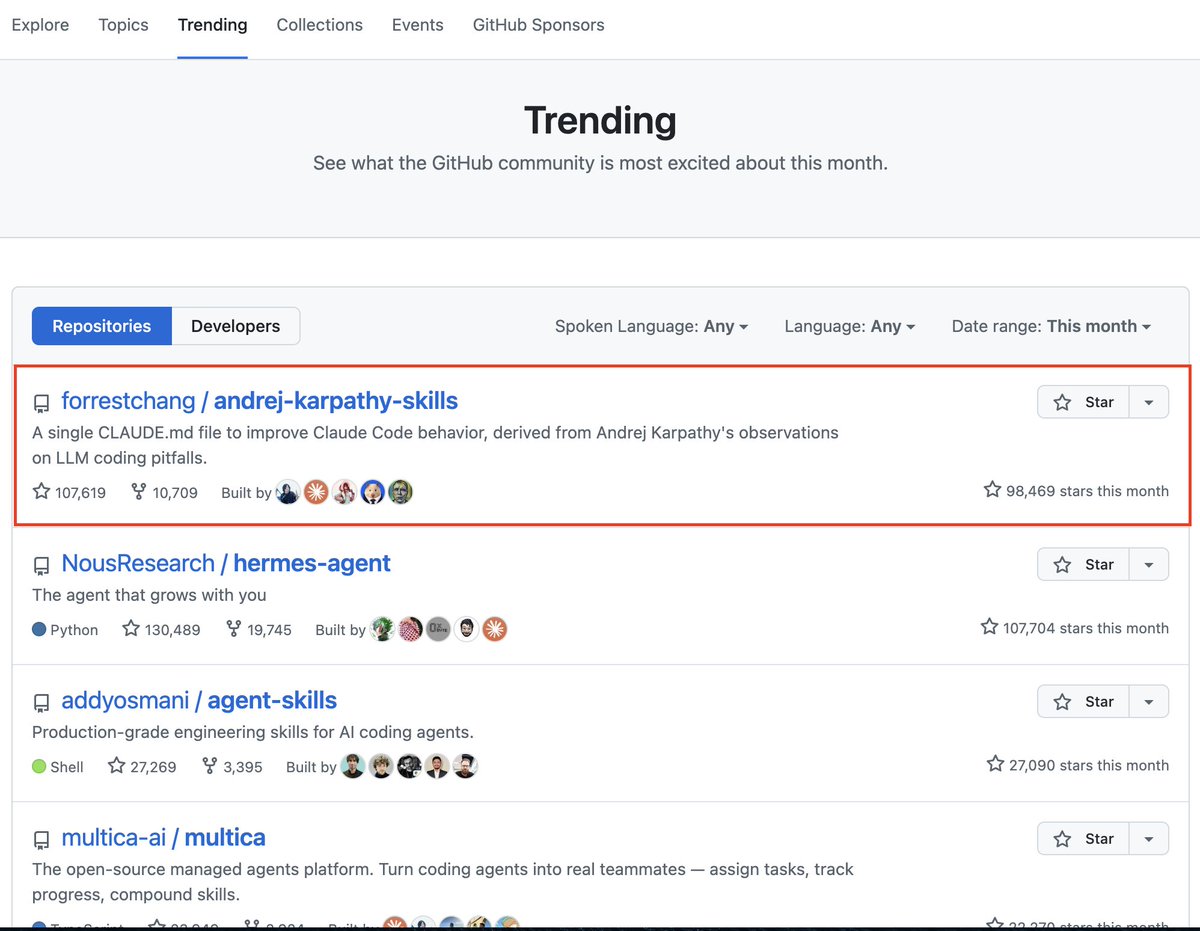Viewport: 1200px width, 931px height.
Task: Open the gray 0x avatar in hermes-agent row
Action: point(438,629)
